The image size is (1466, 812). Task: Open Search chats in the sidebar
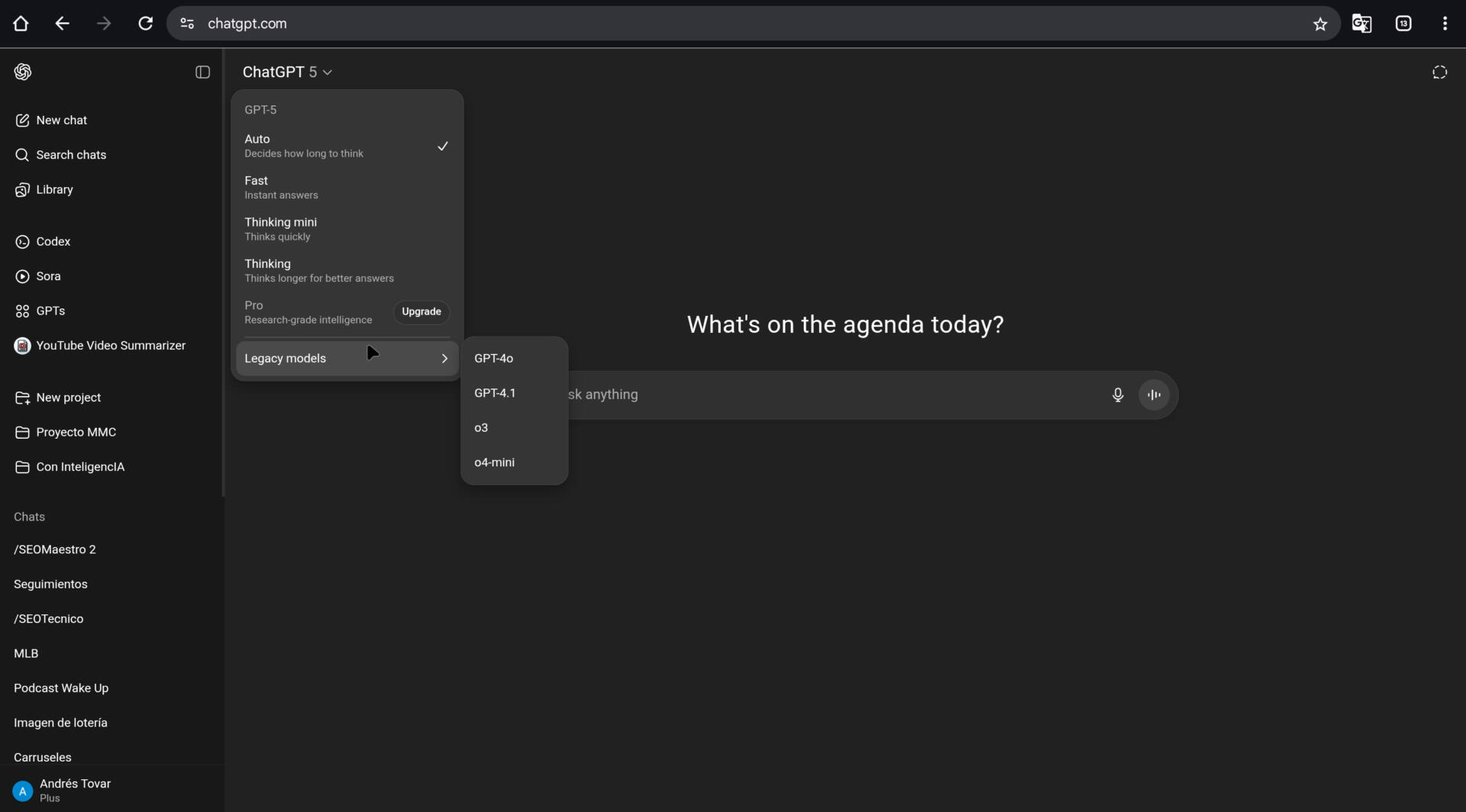point(71,155)
